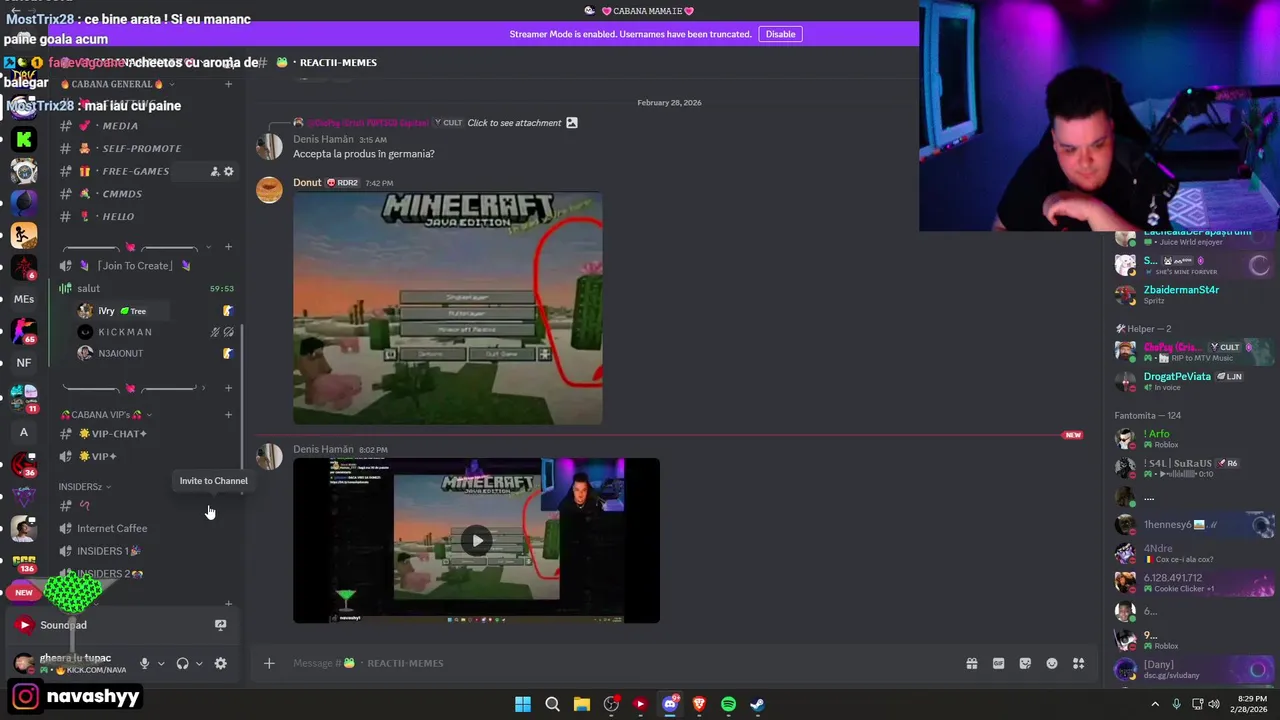The height and width of the screenshot is (720, 1280).
Task: Click the taskbar volume icon
Action: (1214, 704)
